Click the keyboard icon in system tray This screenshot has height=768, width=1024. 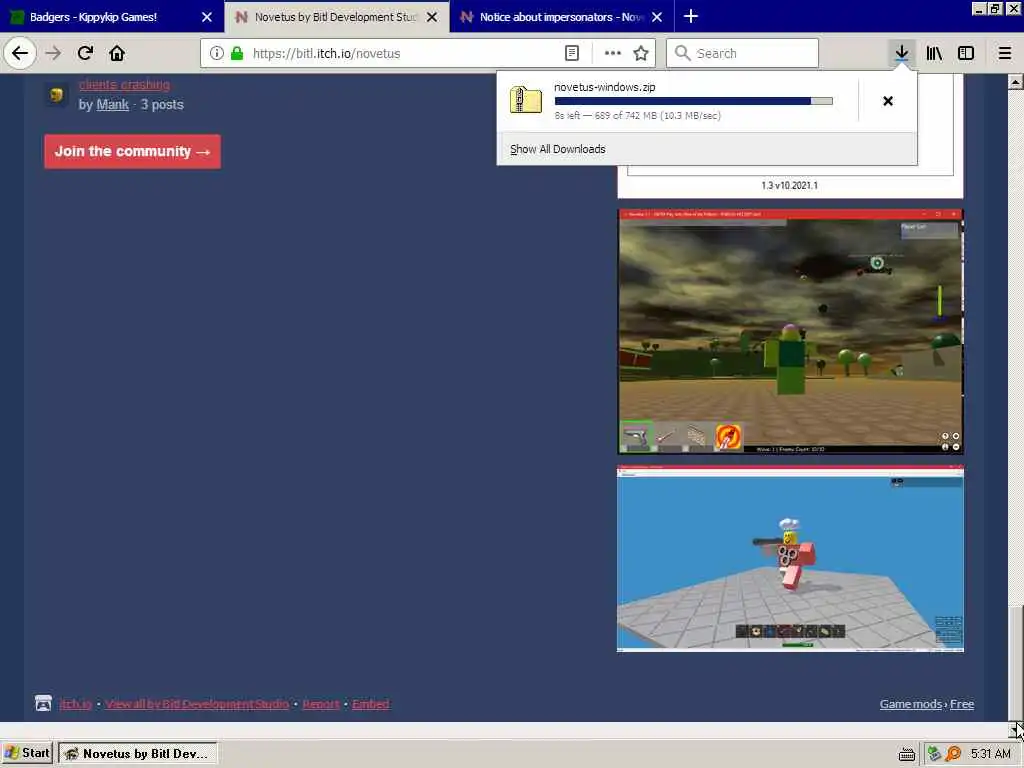click(906, 754)
